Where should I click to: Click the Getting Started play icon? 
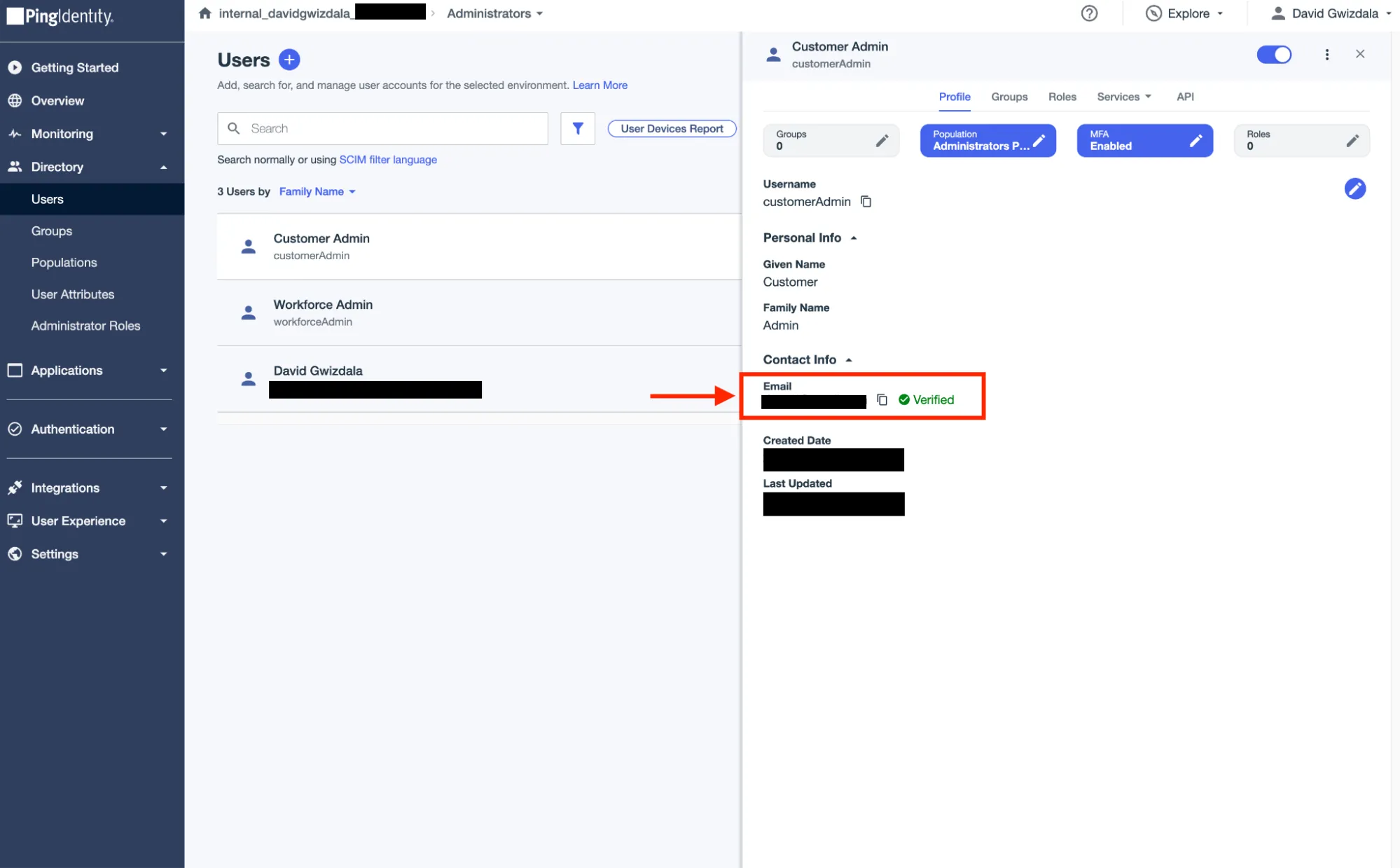pos(15,67)
